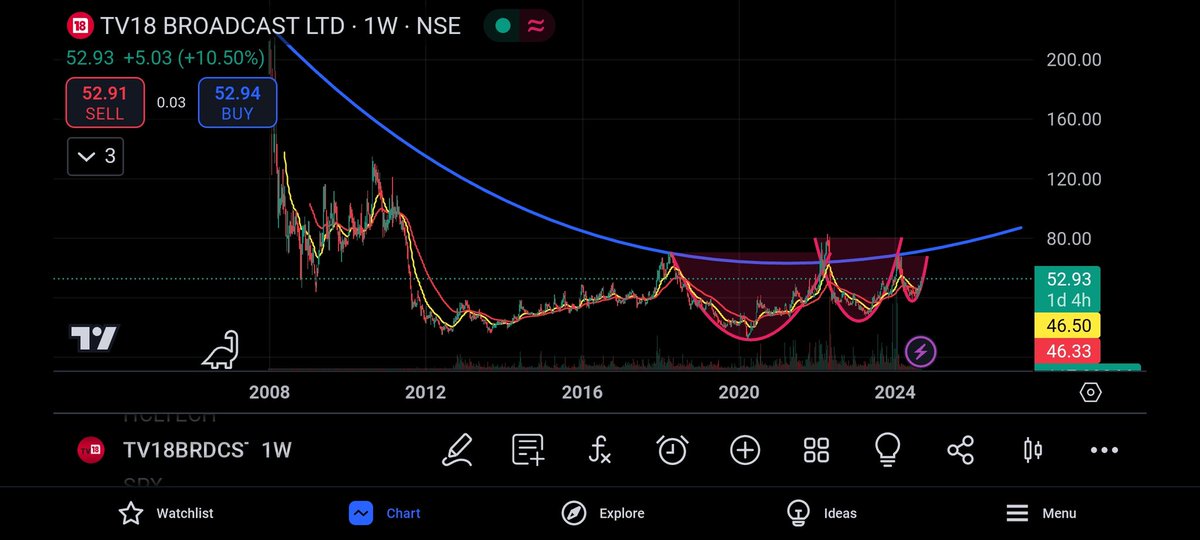Tap the plus add-symbol icon

pos(745,450)
